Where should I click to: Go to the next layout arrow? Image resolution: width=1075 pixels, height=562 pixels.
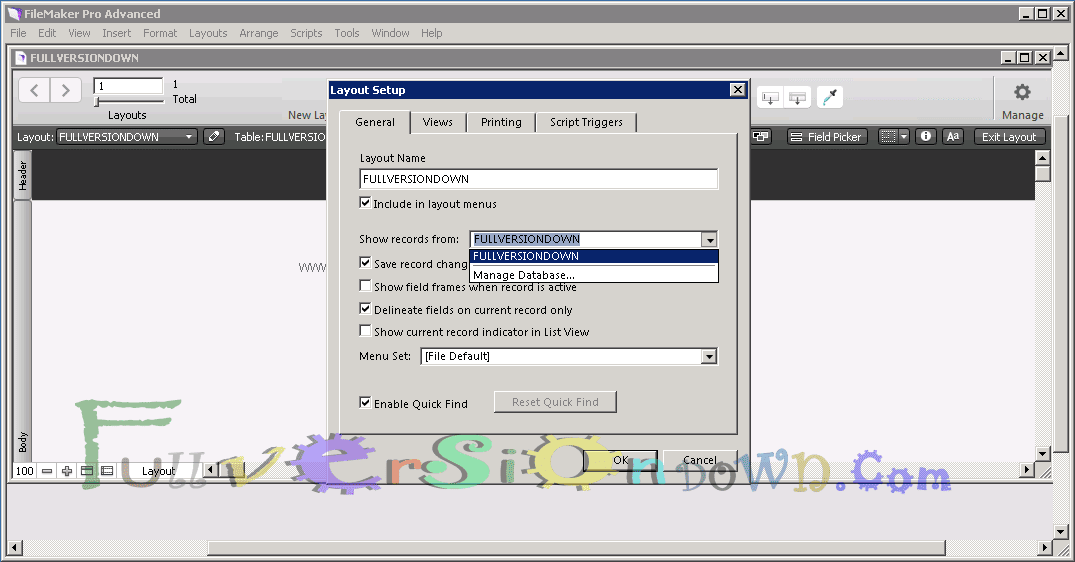pos(65,90)
